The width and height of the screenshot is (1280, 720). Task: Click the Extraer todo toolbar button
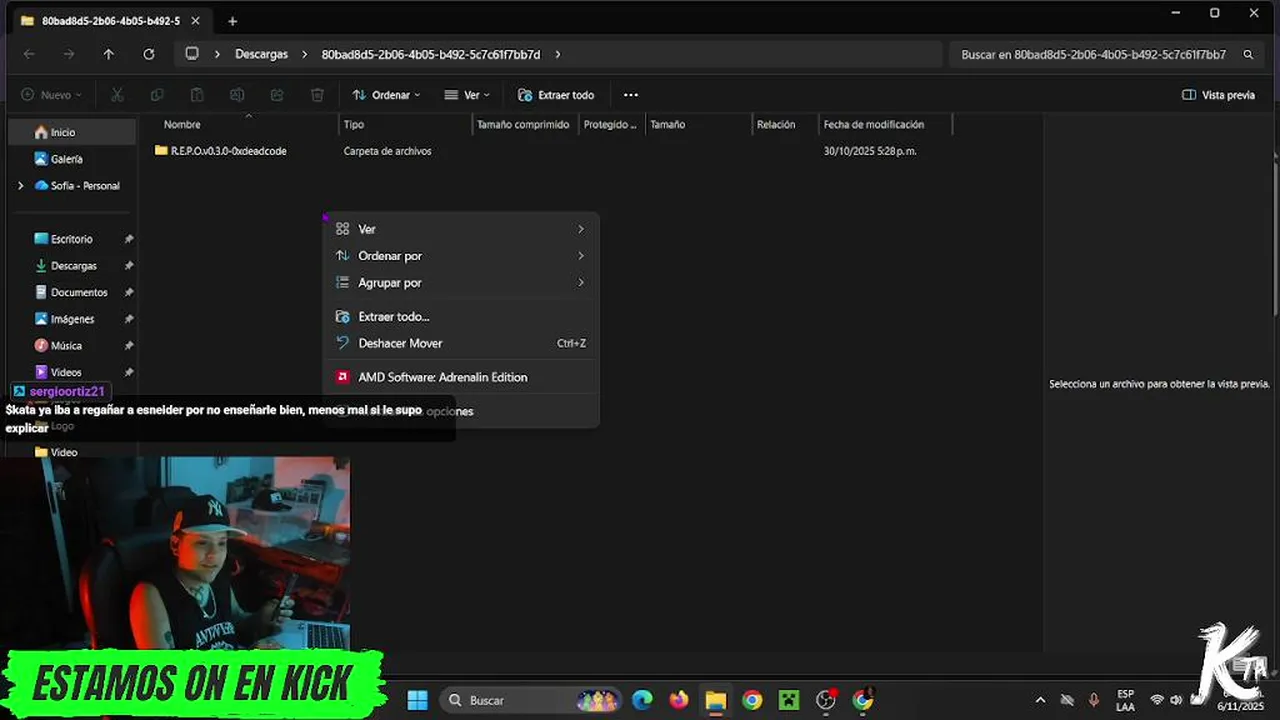click(x=556, y=95)
